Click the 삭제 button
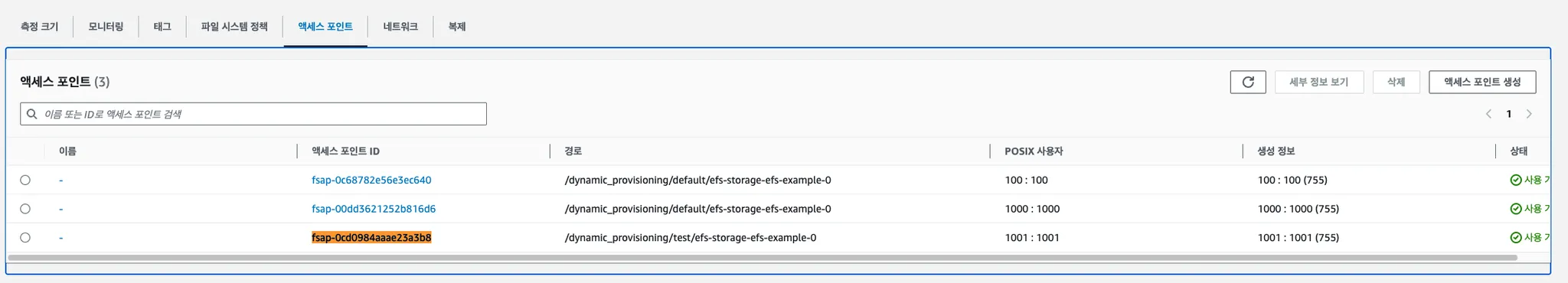 pos(1396,82)
